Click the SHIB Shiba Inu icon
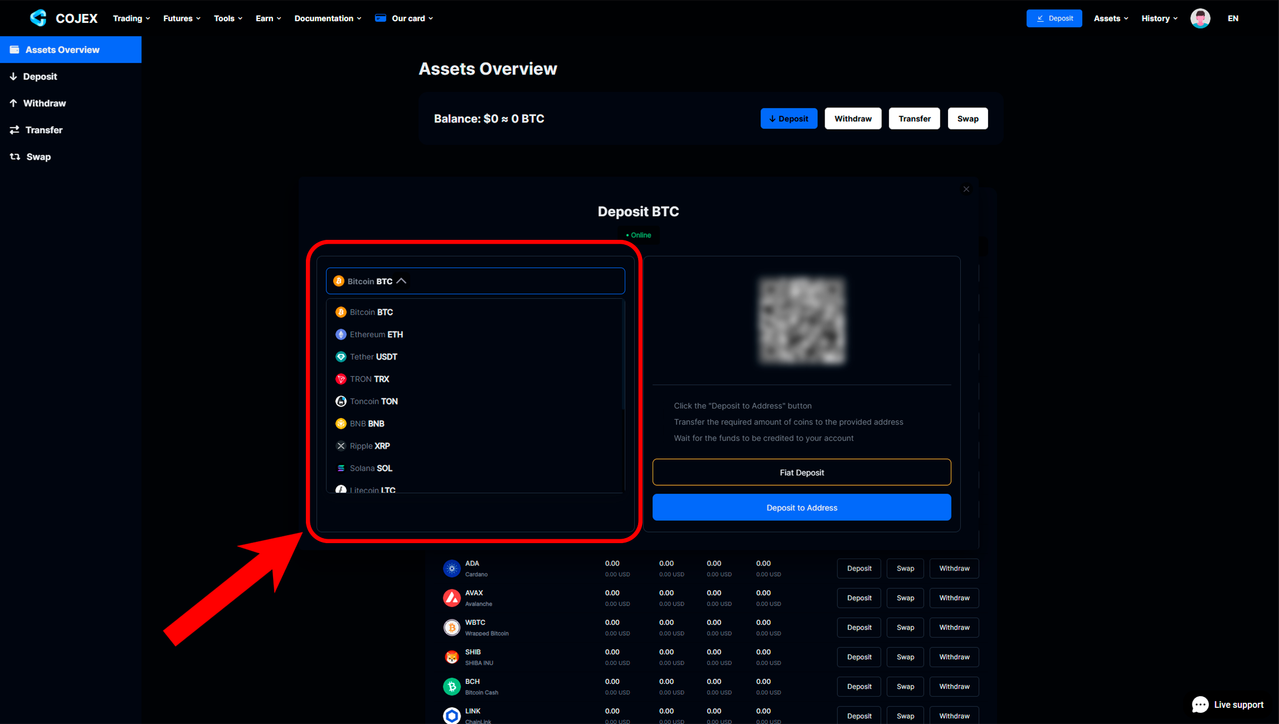Image resolution: width=1279 pixels, height=724 pixels. 452,657
